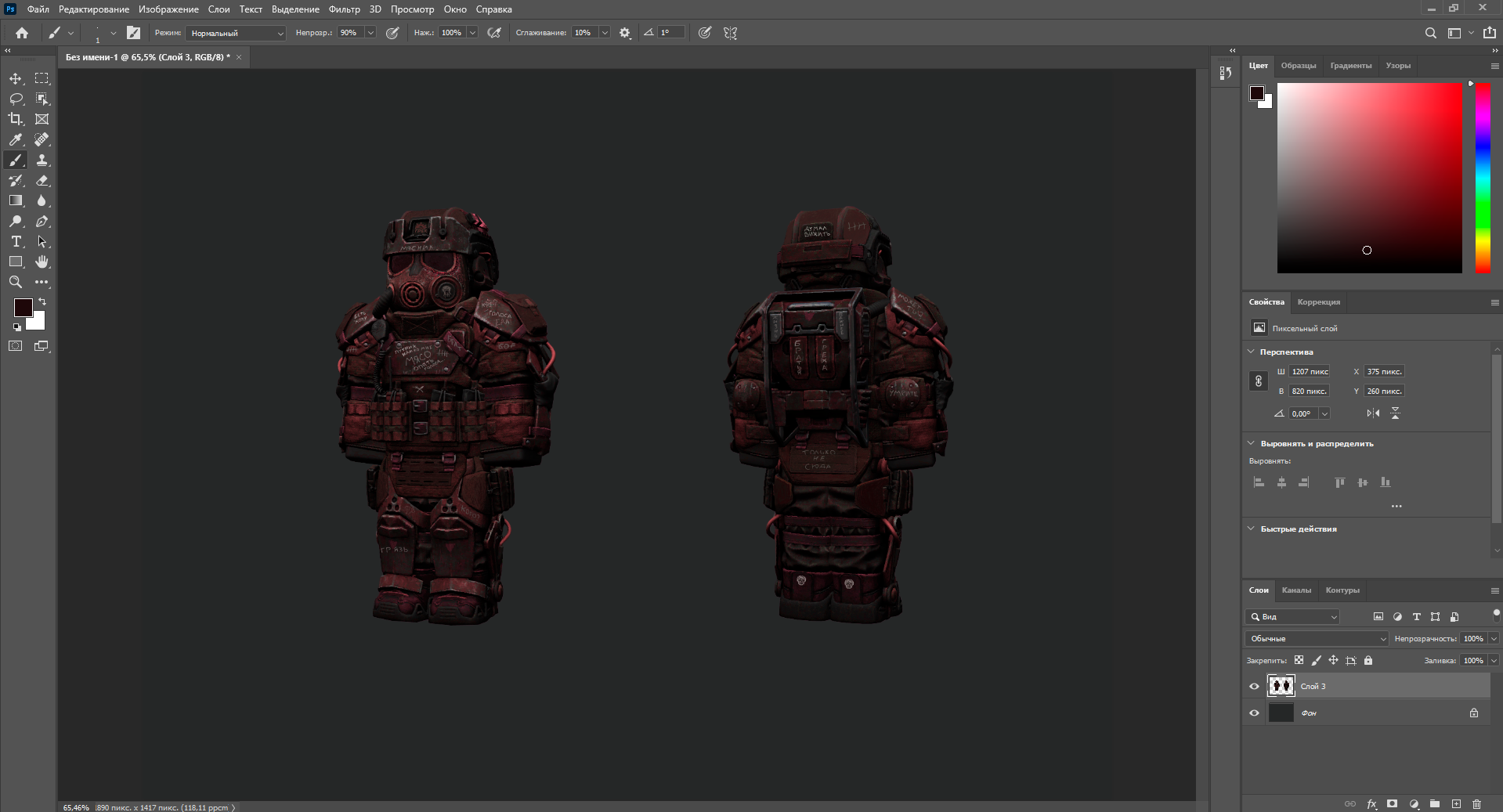Viewport: 1503px width, 812px height.
Task: Open the Режим blend mode dropdown
Action: pyautogui.click(x=236, y=33)
